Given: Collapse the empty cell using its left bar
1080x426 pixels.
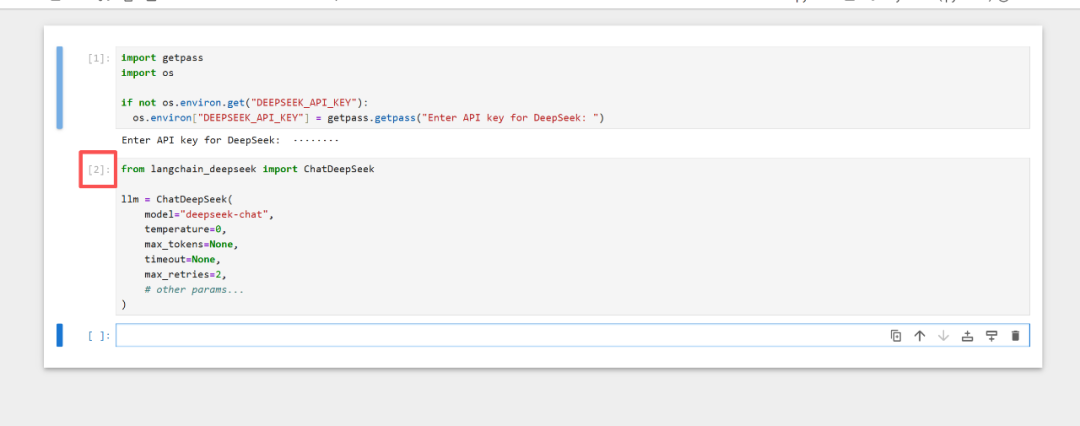Looking at the screenshot, I should pyautogui.click(x=59, y=336).
